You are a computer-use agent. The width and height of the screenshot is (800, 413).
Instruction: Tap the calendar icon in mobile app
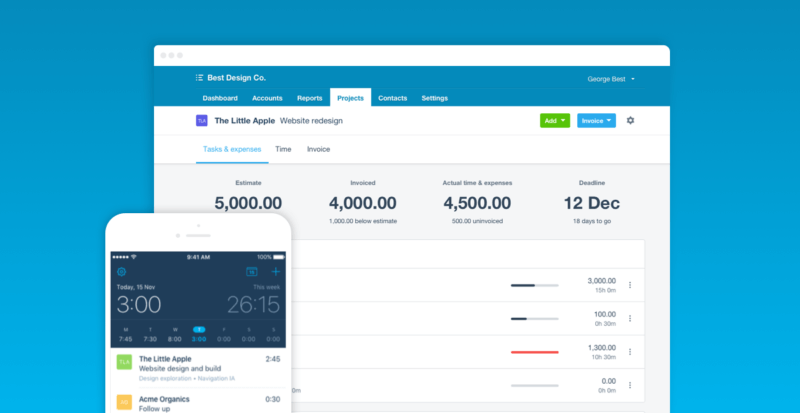[252, 272]
